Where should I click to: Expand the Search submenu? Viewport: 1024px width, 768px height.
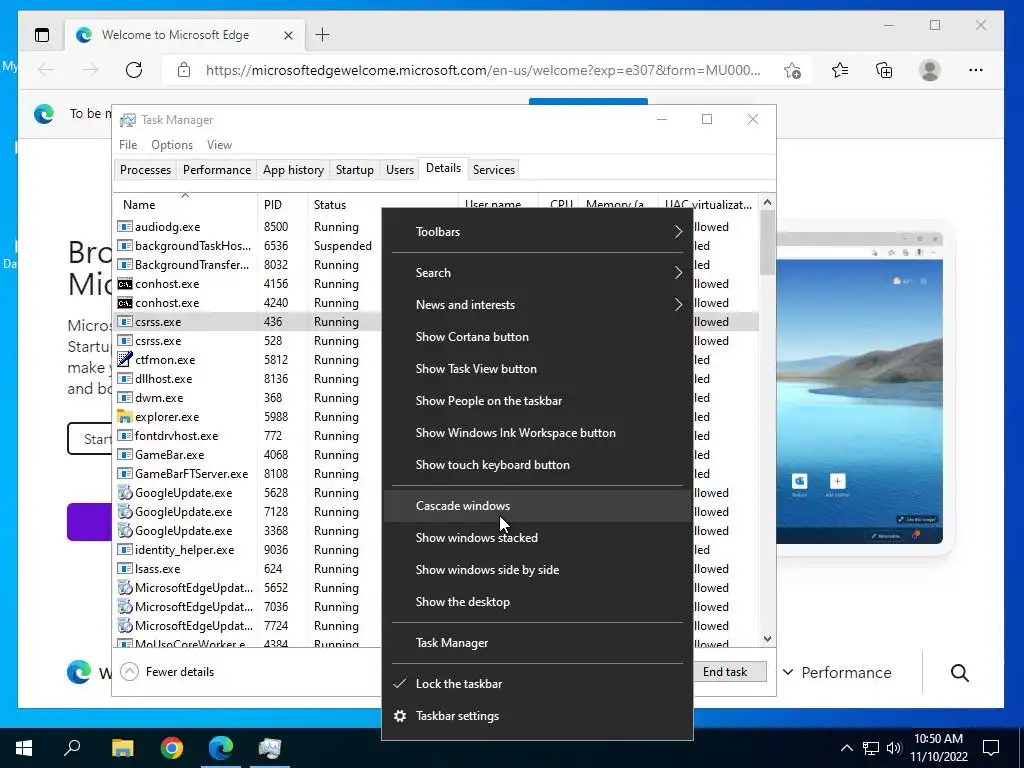click(x=537, y=273)
